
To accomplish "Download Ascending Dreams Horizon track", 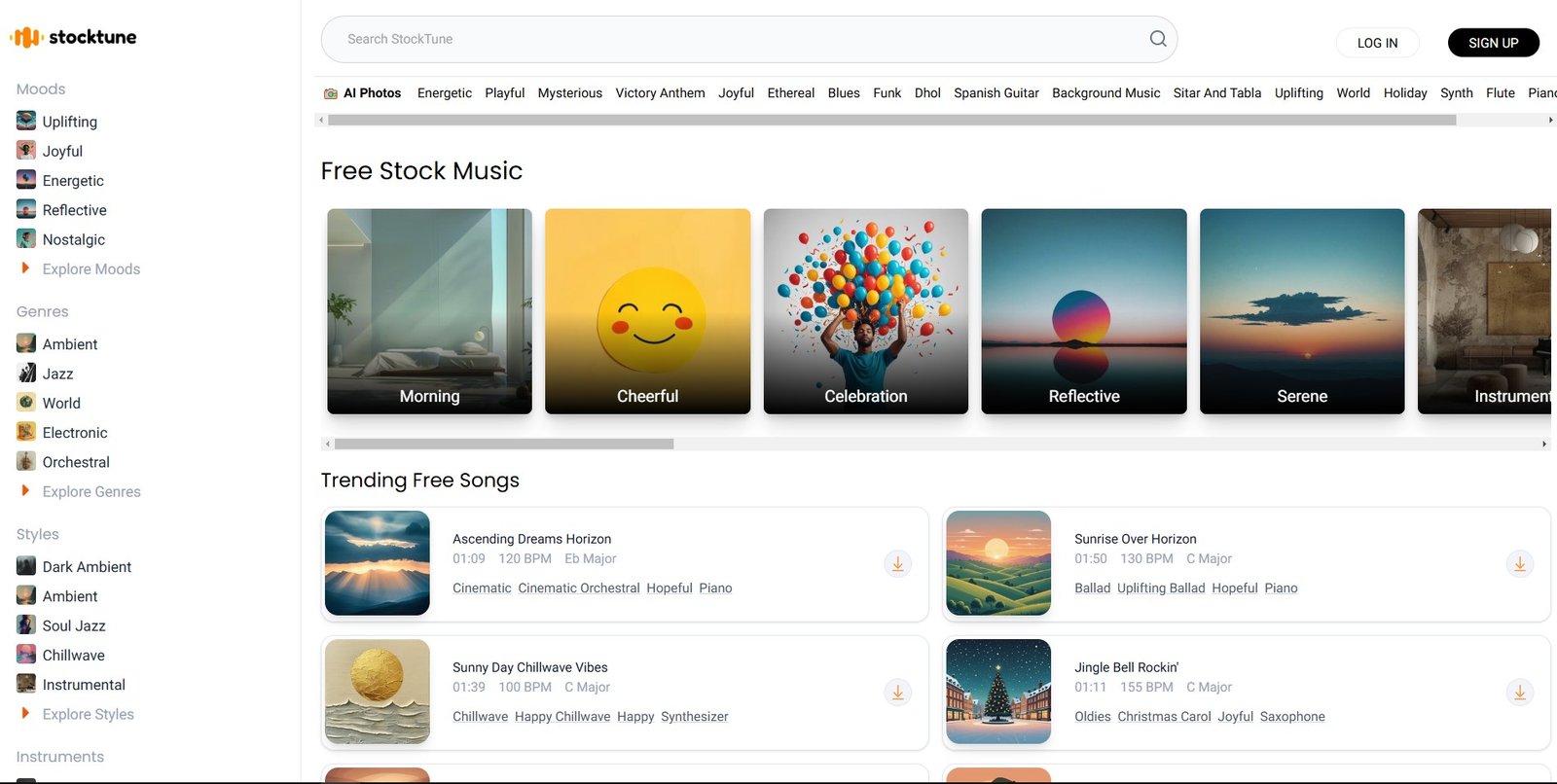I will pos(897,564).
